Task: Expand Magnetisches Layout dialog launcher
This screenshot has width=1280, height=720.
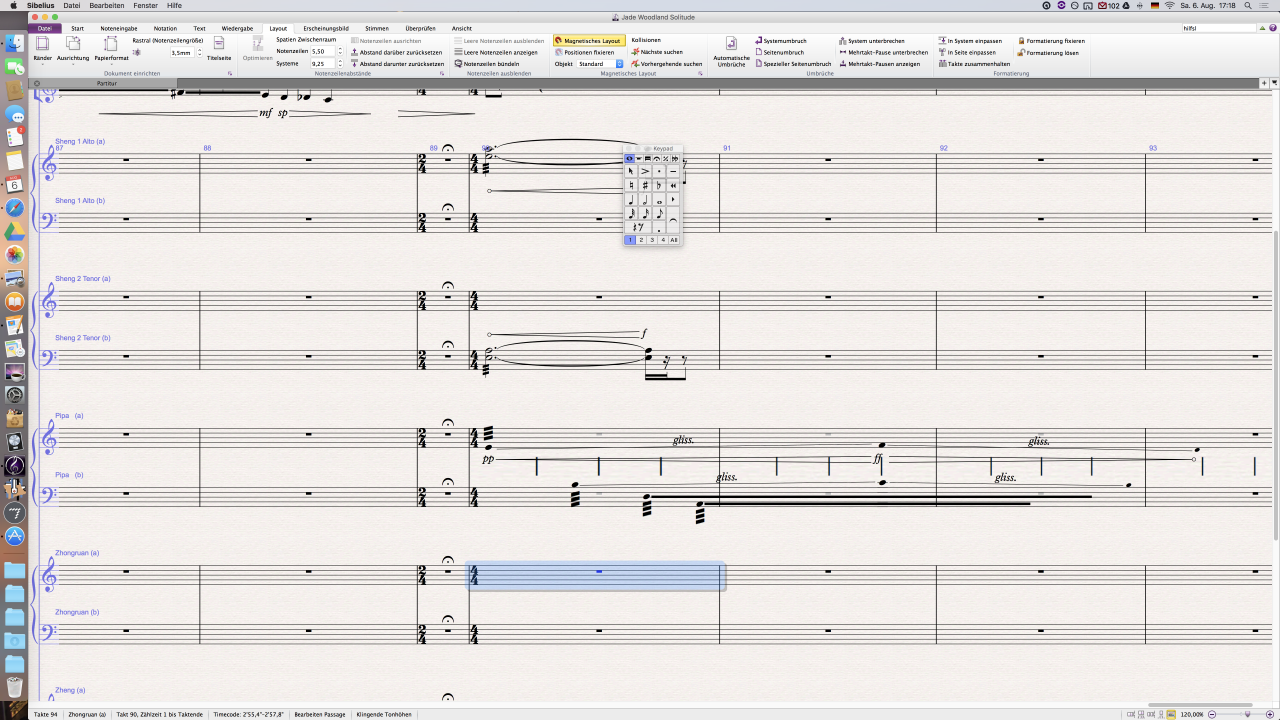Action: (x=699, y=73)
